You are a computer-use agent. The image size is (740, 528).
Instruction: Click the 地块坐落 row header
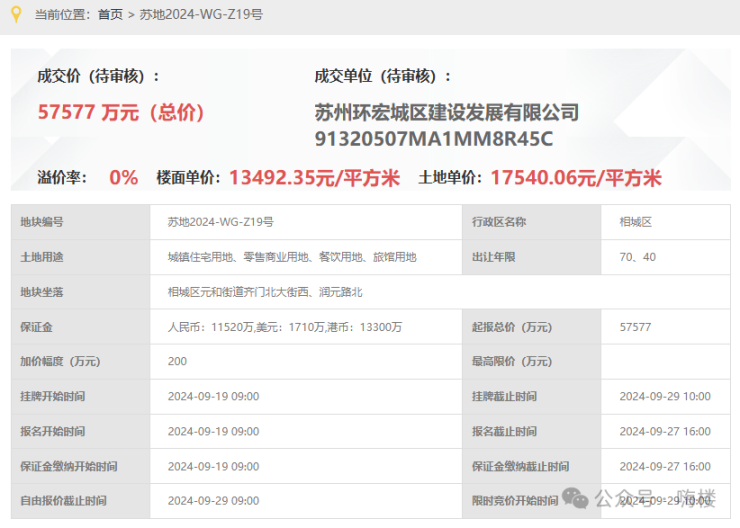pos(81,292)
